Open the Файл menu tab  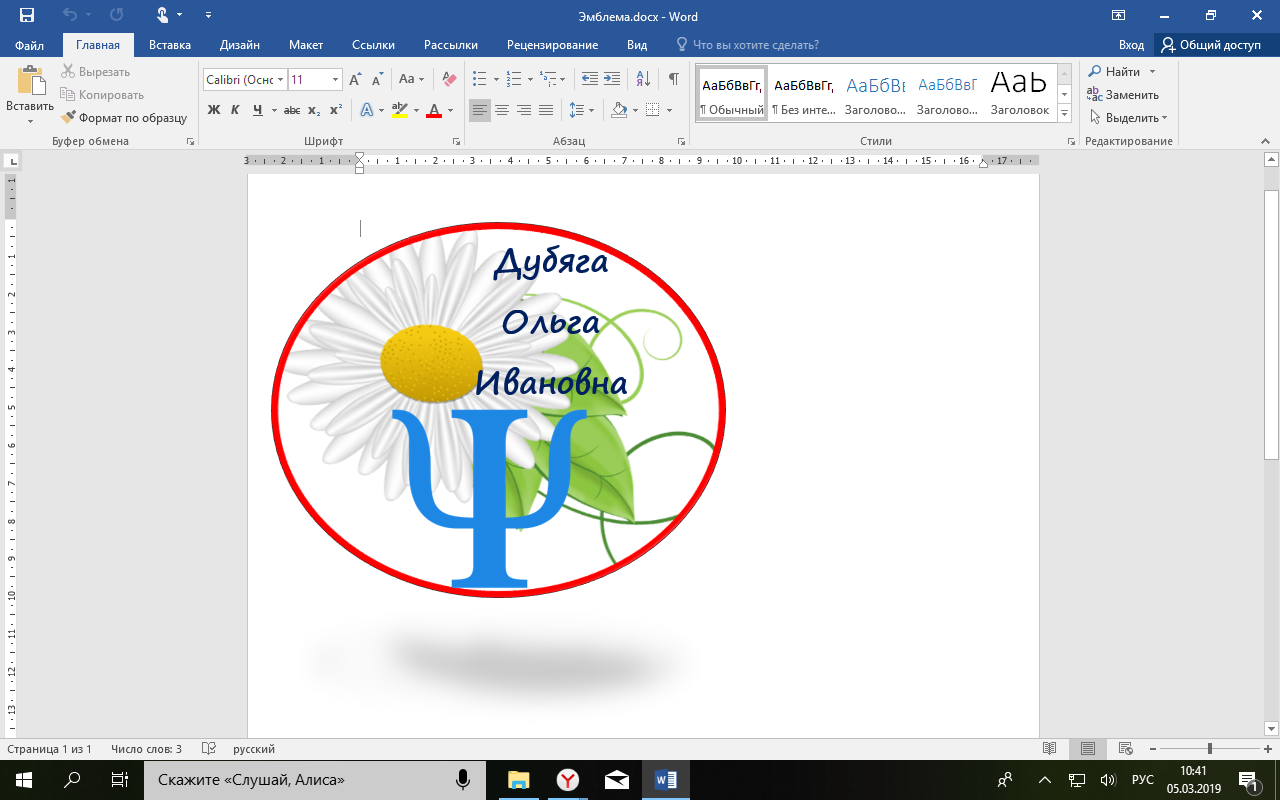click(30, 45)
